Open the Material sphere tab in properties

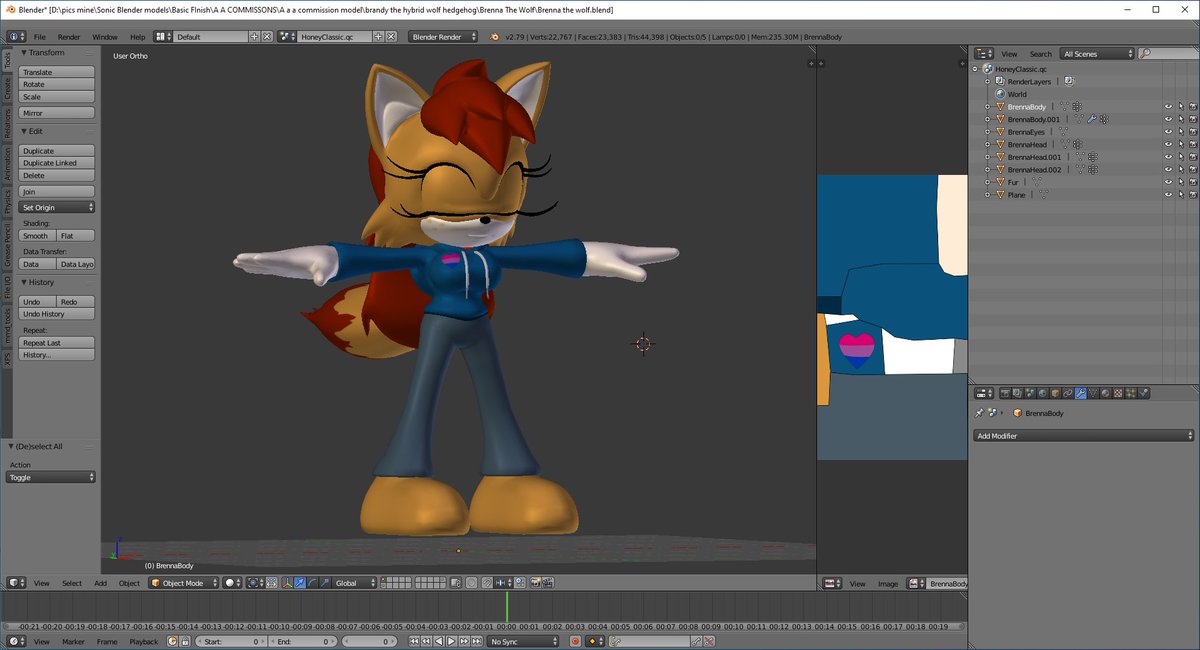(x=1105, y=393)
